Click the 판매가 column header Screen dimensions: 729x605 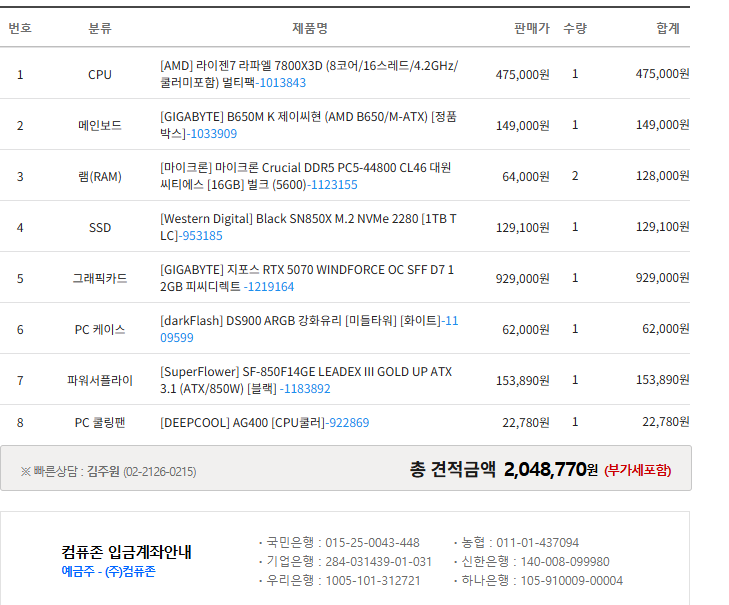[532, 28]
